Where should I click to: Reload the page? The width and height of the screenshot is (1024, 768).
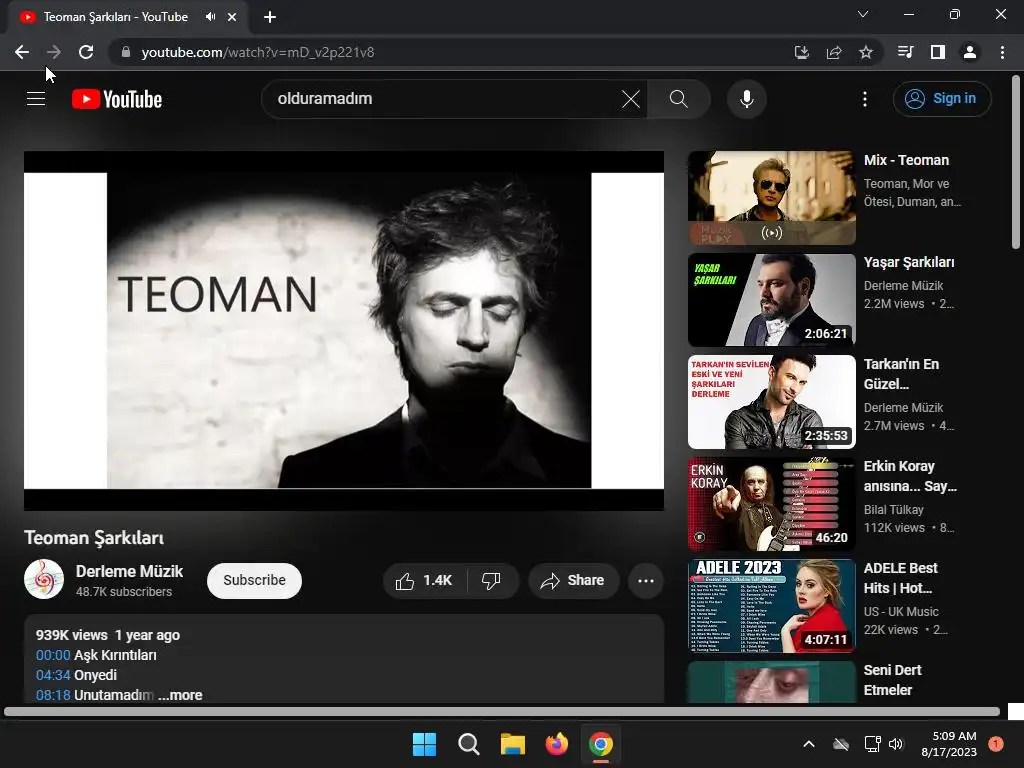86,52
